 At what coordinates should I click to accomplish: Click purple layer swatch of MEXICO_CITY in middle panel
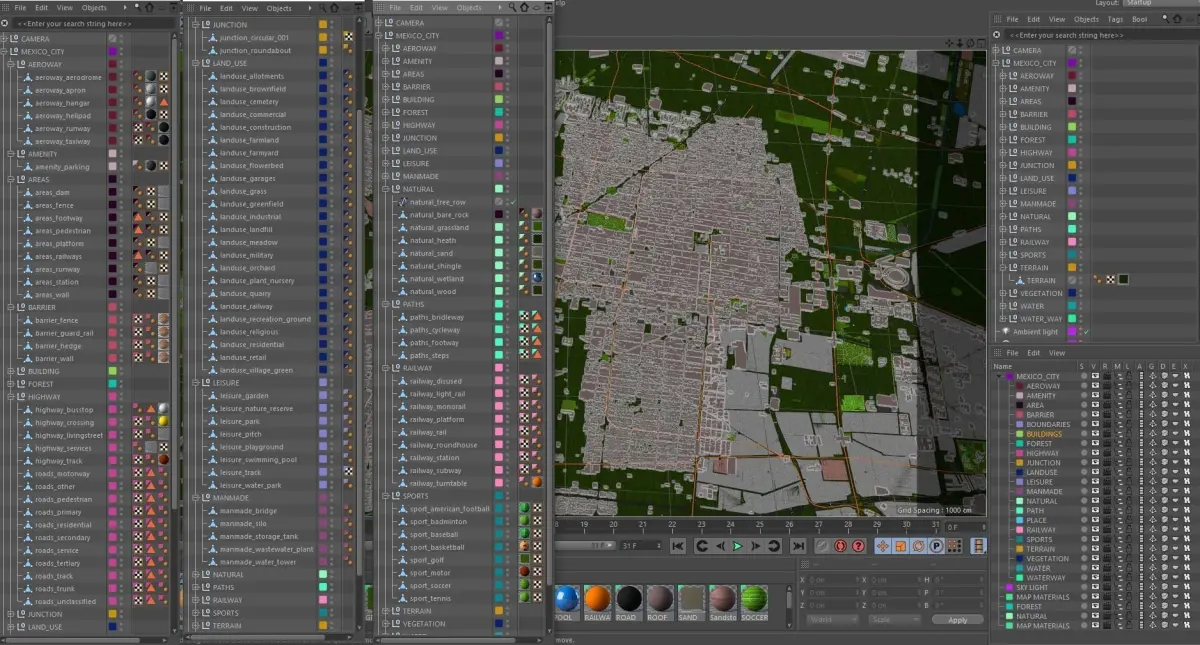pos(499,35)
